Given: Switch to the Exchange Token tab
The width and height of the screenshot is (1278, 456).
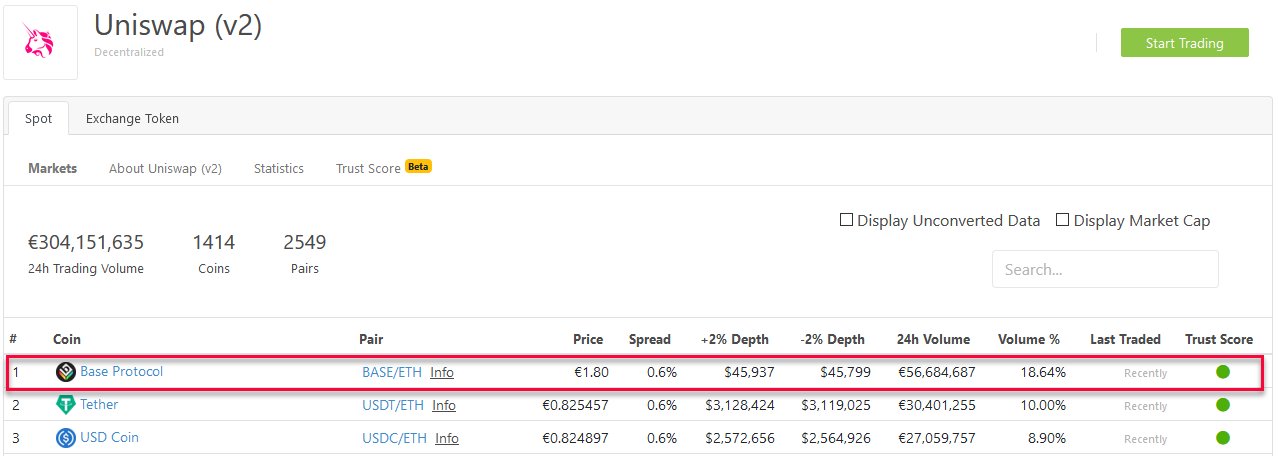Looking at the screenshot, I should click(132, 118).
